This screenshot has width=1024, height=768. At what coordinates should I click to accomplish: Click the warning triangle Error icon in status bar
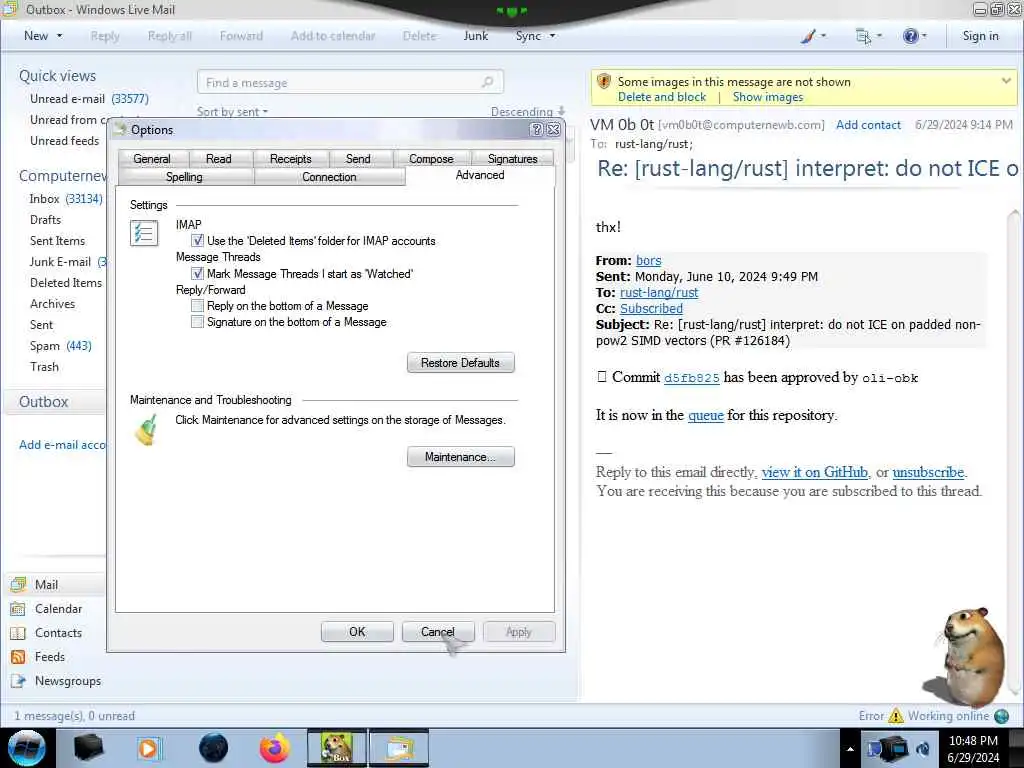tap(896, 716)
